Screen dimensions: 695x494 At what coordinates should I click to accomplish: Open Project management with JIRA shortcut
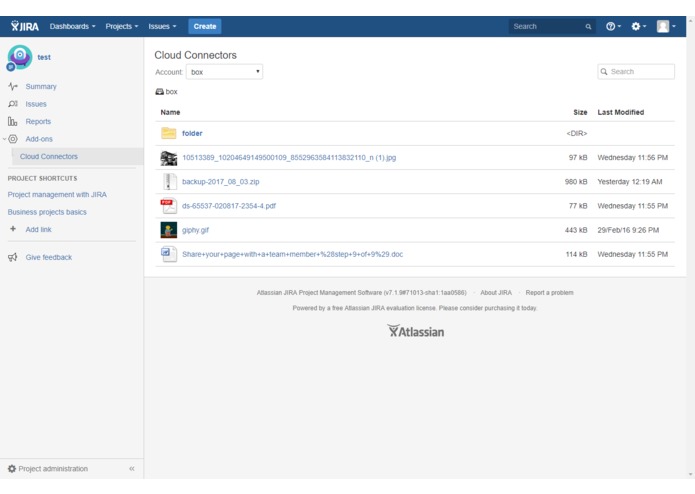(x=57, y=194)
